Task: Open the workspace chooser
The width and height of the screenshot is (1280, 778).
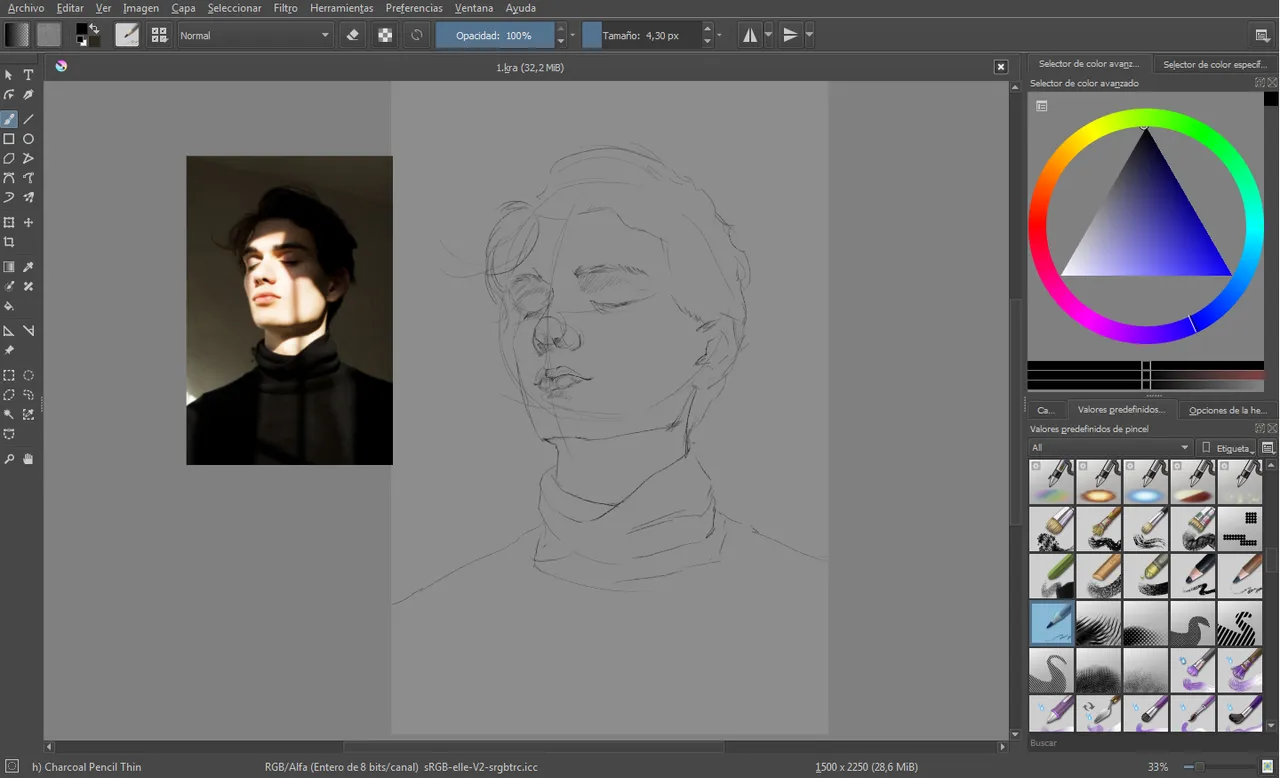Action: pos(1262,35)
